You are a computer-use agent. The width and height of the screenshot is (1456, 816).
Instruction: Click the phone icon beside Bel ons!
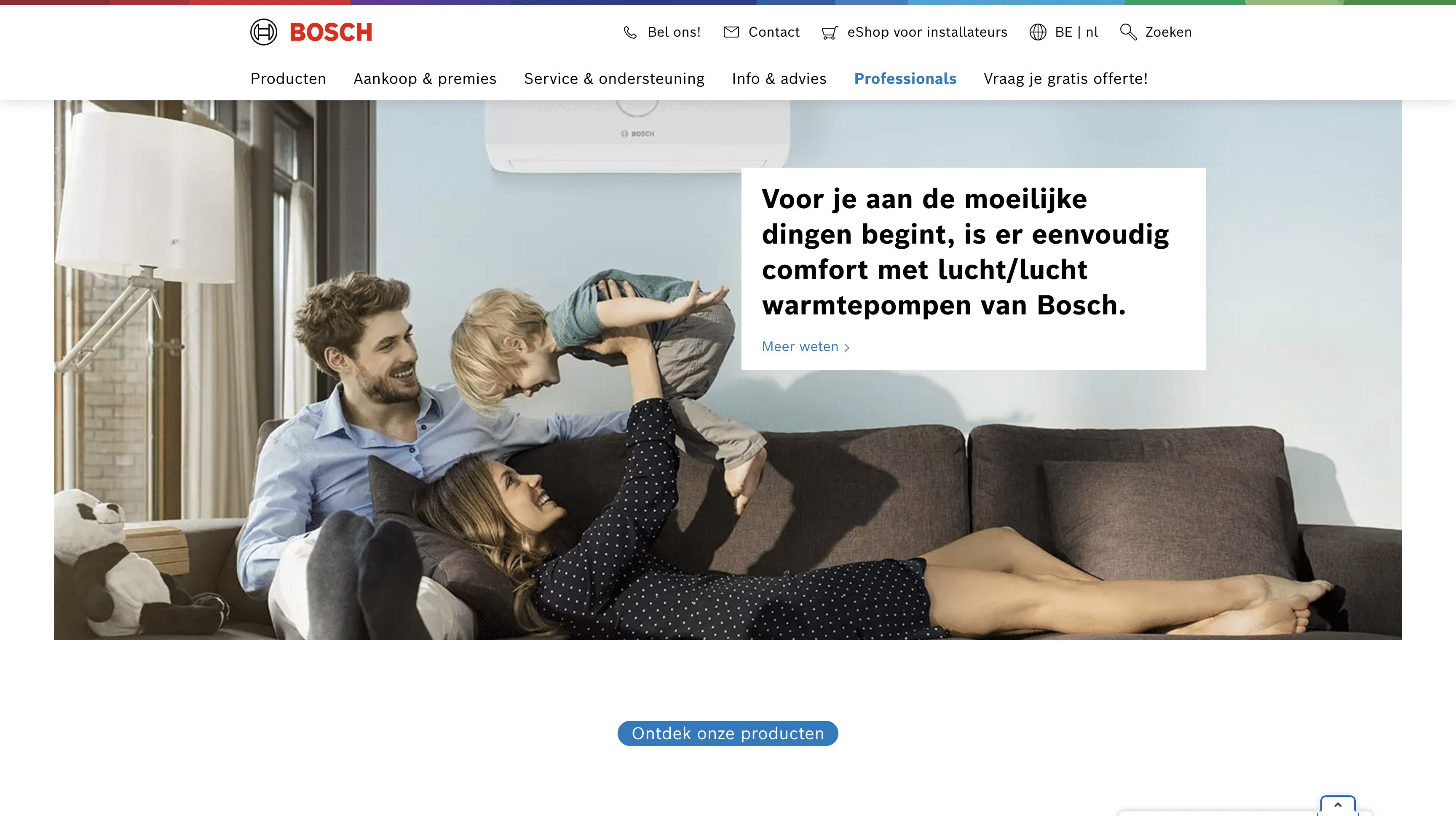(630, 33)
